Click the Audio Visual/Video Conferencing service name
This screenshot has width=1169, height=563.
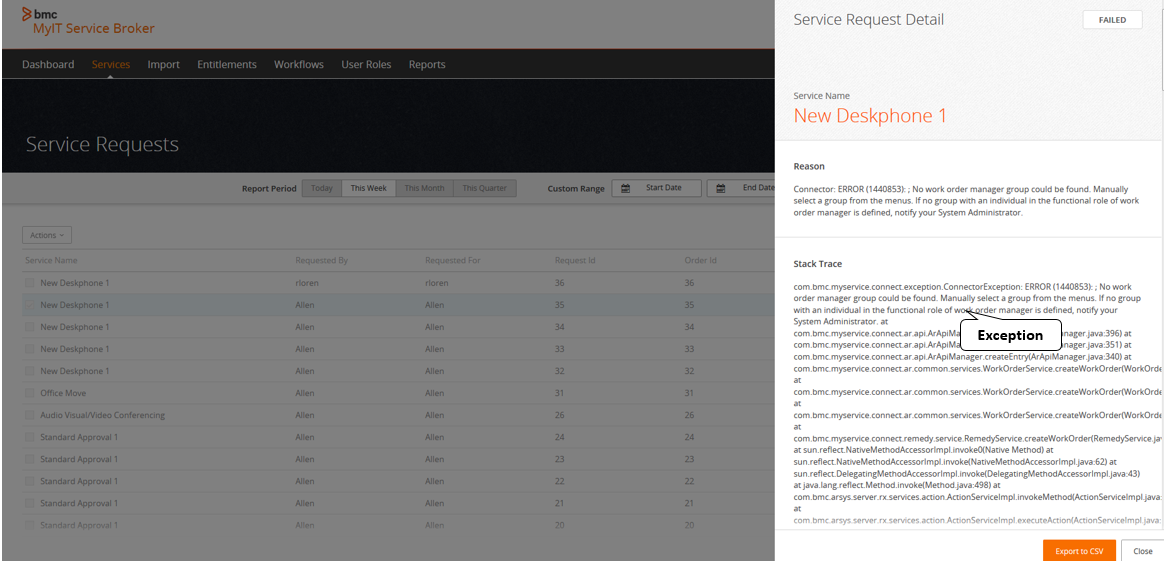click(x=103, y=415)
